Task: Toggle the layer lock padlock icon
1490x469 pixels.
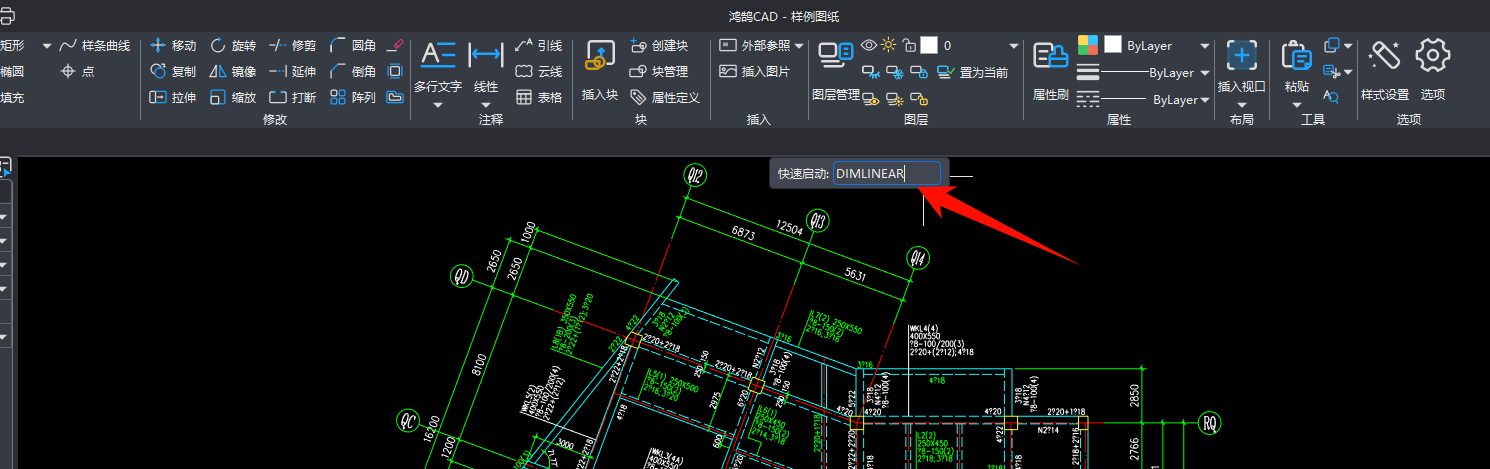Action: pyautogui.click(x=908, y=45)
